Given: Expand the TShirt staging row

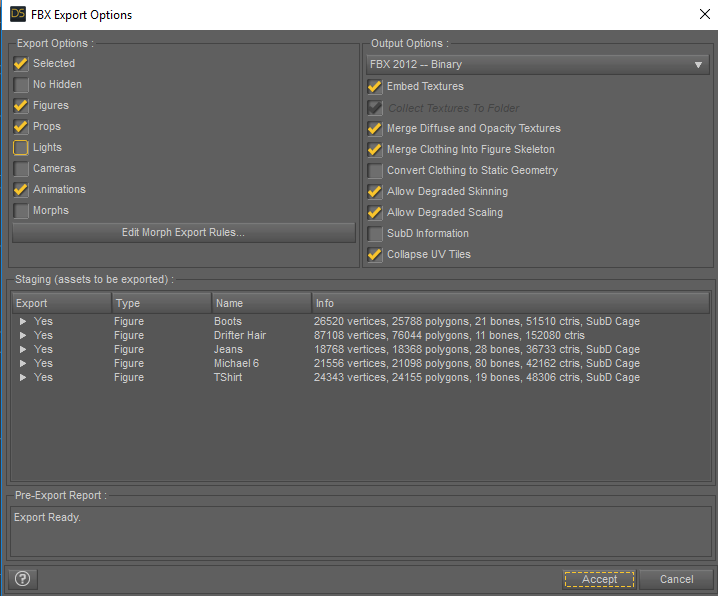Looking at the screenshot, I should (22, 377).
